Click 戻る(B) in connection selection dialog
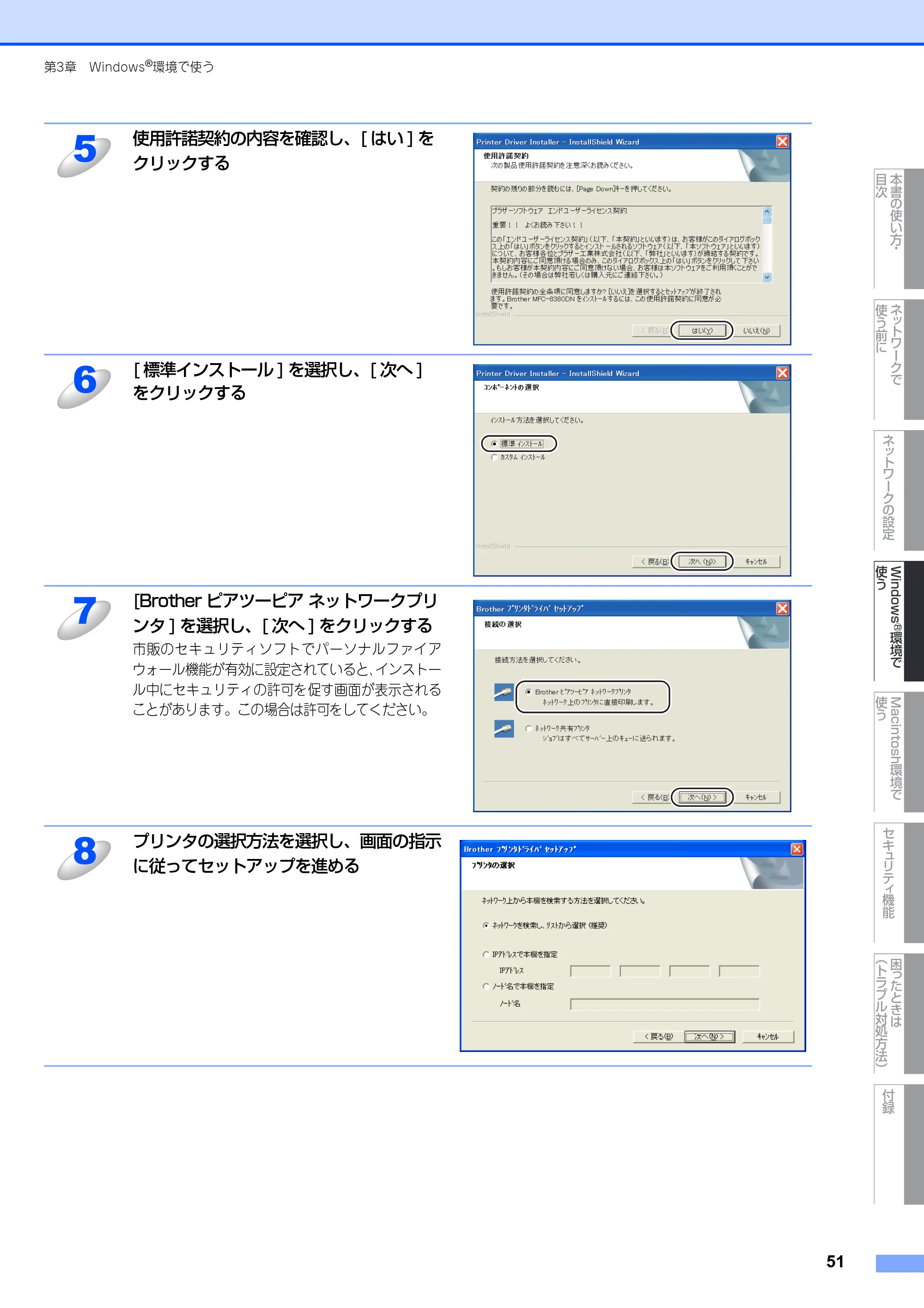This screenshot has height=1308, width=924. point(655,797)
